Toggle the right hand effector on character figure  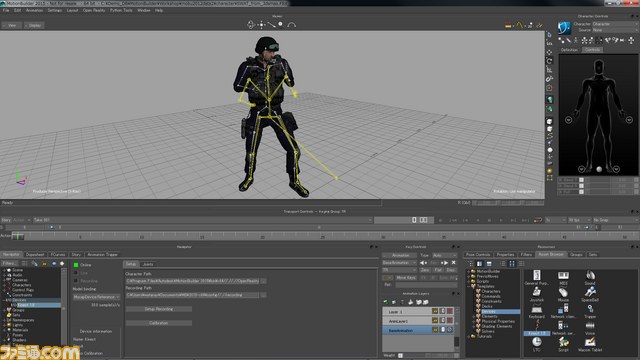coord(568,120)
